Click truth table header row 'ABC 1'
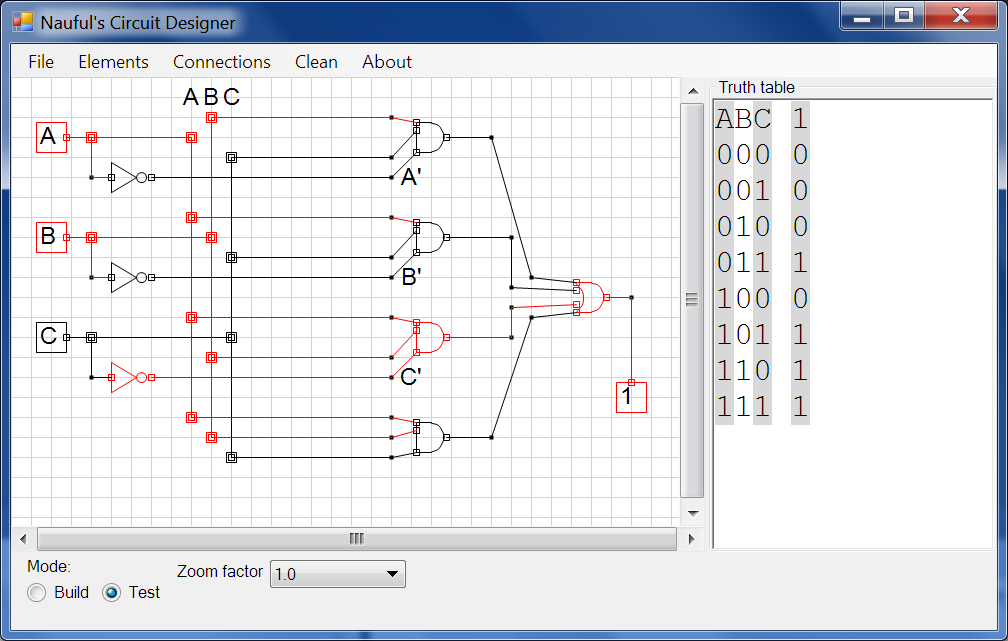Viewport: 1008px width, 641px height. coord(762,119)
